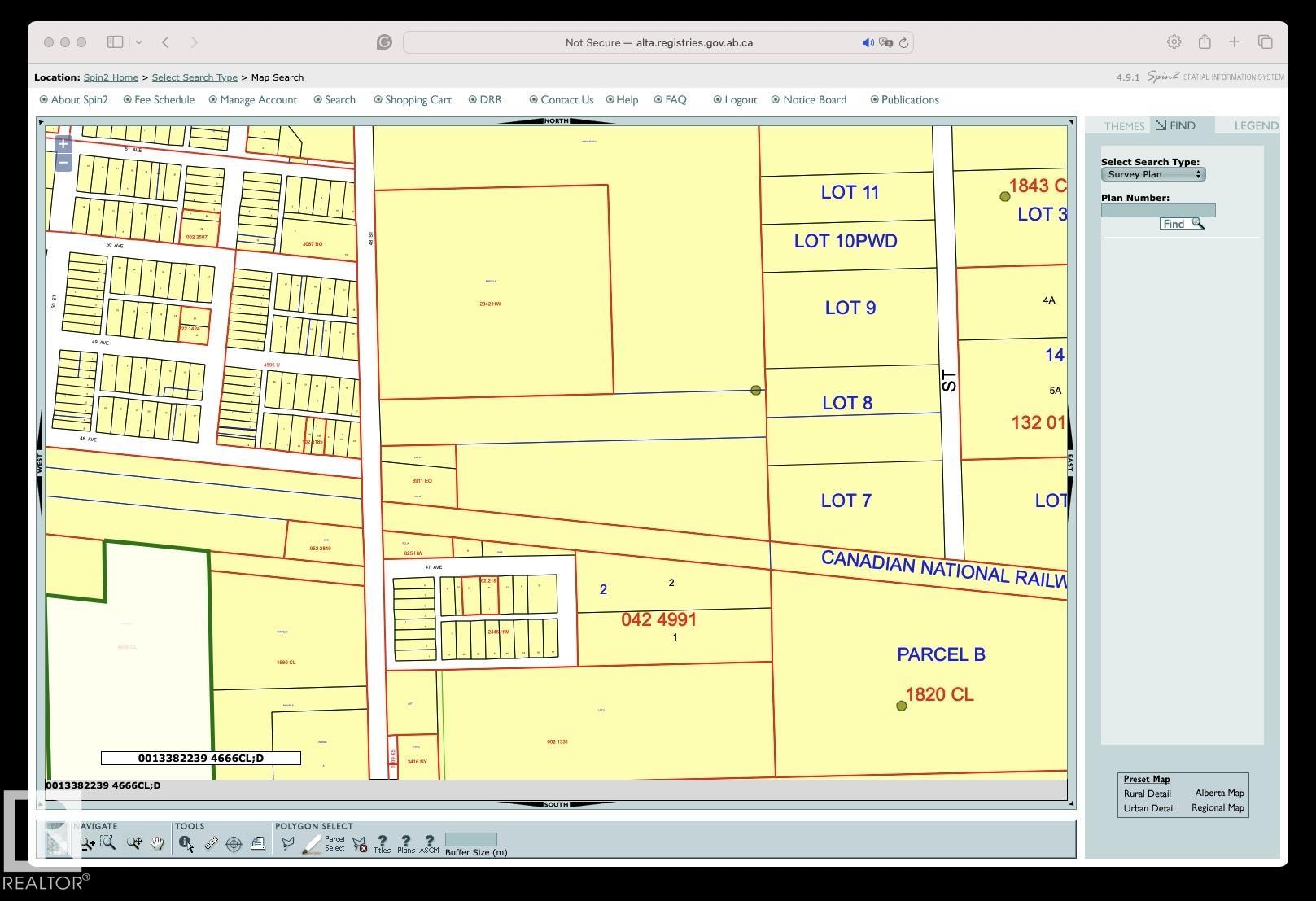Expand Safari sidebar options chevron

pyautogui.click(x=139, y=42)
